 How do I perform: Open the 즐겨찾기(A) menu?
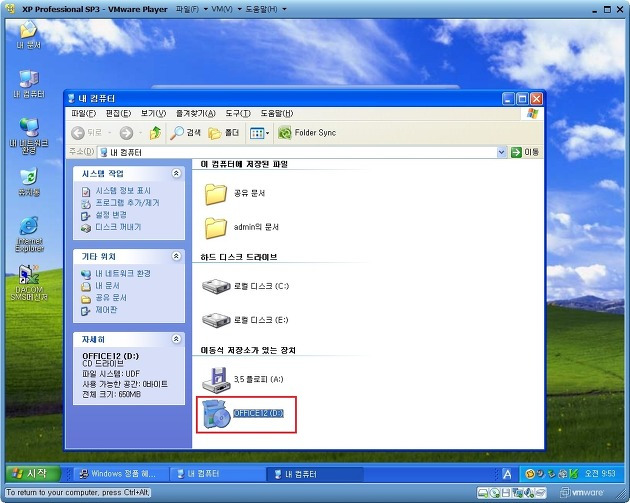196,114
